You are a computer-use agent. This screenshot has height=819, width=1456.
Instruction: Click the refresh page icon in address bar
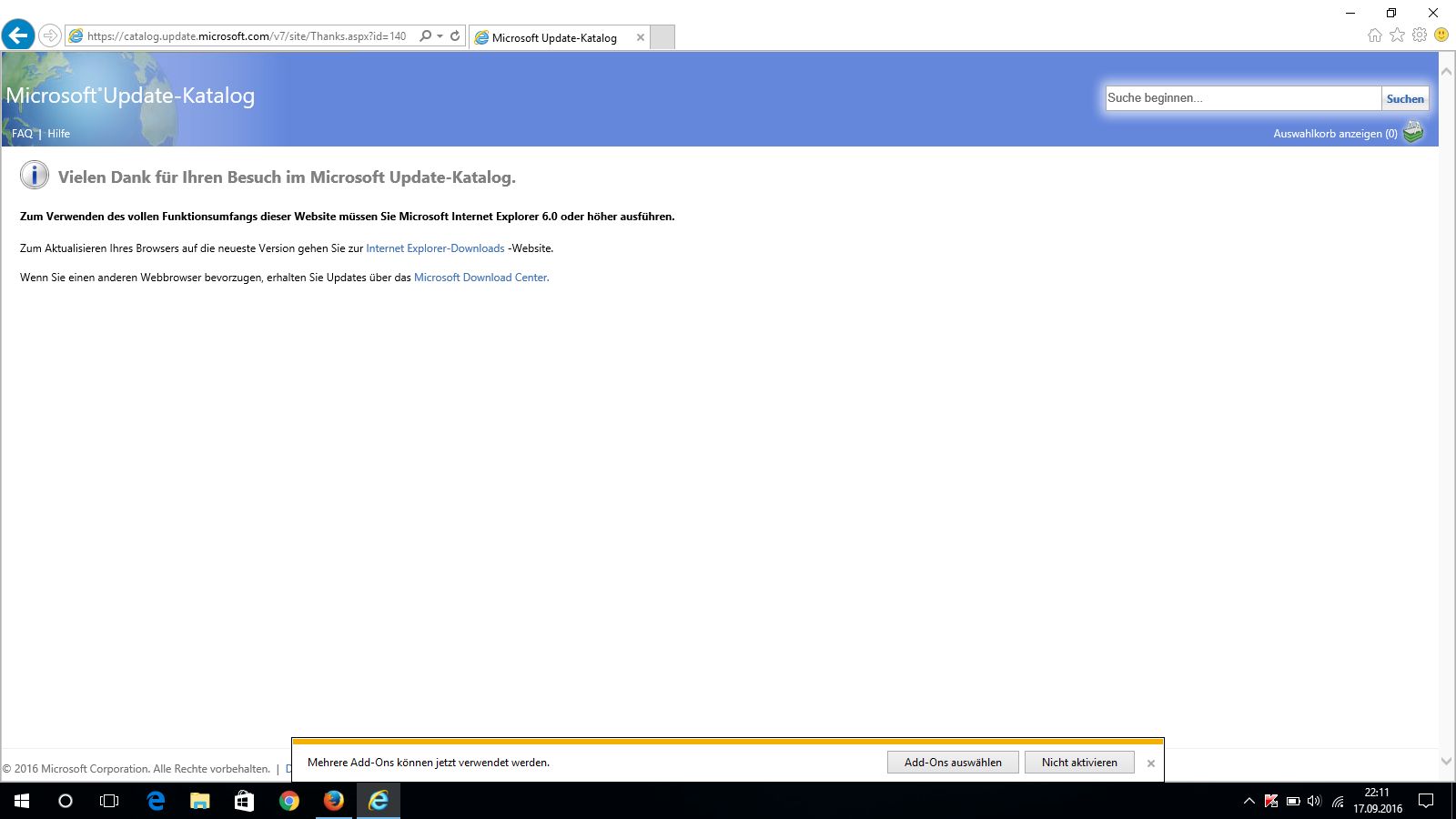455,36
